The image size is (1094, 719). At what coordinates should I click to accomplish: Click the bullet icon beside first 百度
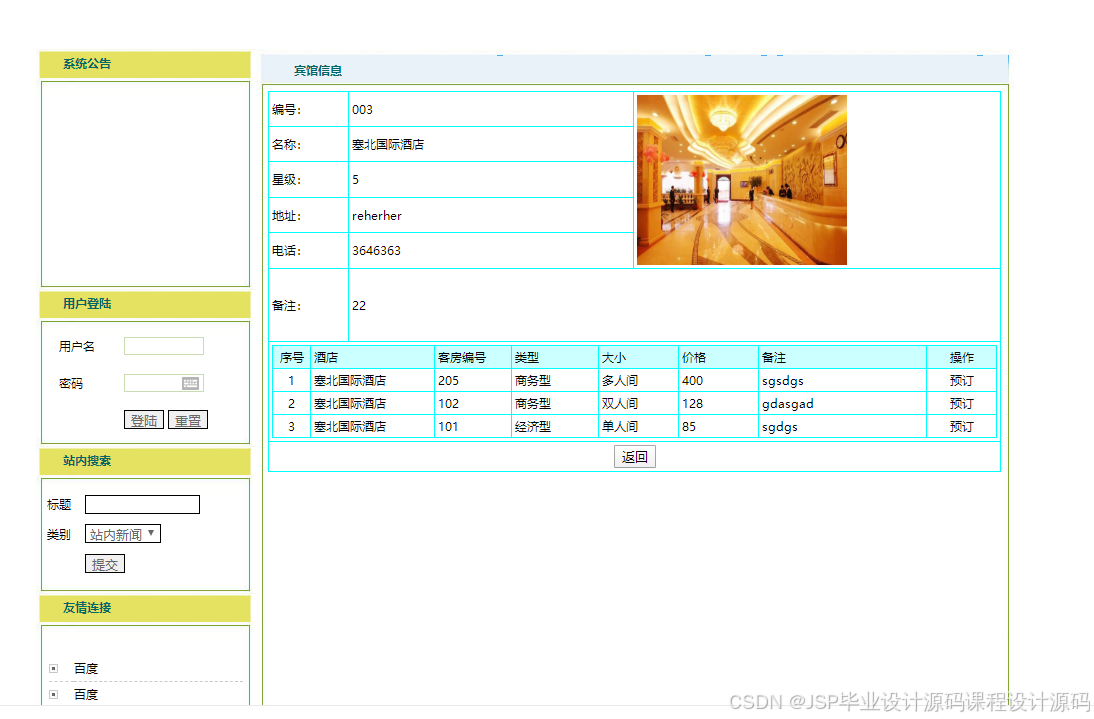54,669
